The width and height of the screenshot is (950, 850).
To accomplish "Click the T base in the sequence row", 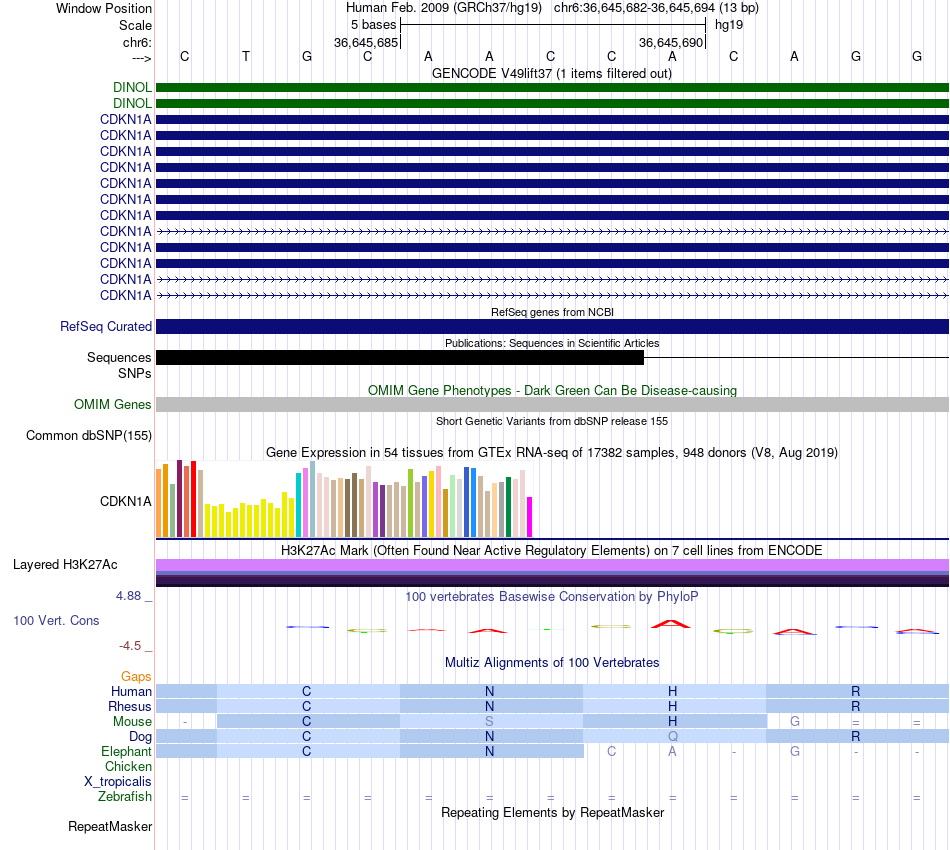I will (x=245, y=56).
